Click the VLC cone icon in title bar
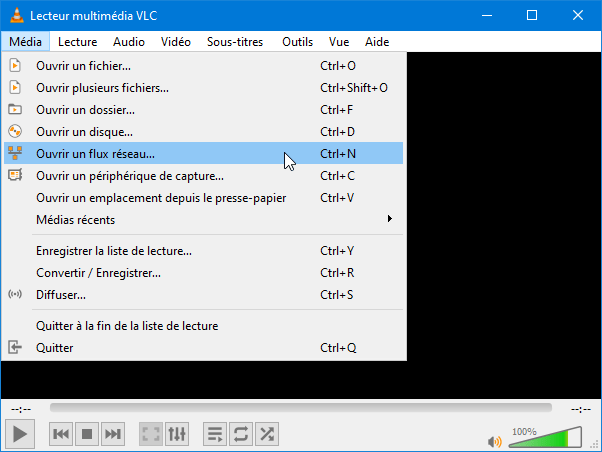 [17, 15]
